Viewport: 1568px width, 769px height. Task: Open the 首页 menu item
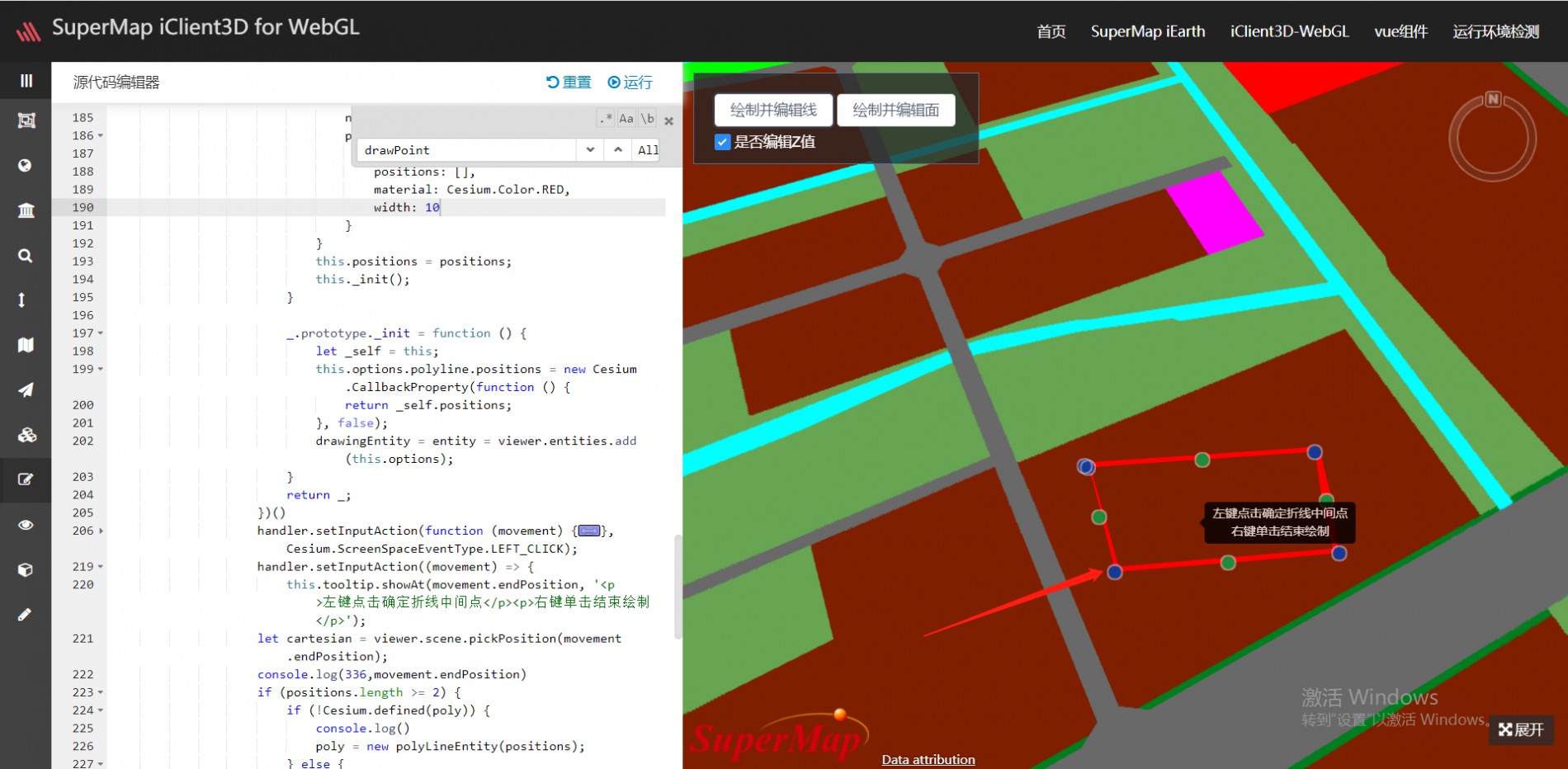[x=1051, y=31]
